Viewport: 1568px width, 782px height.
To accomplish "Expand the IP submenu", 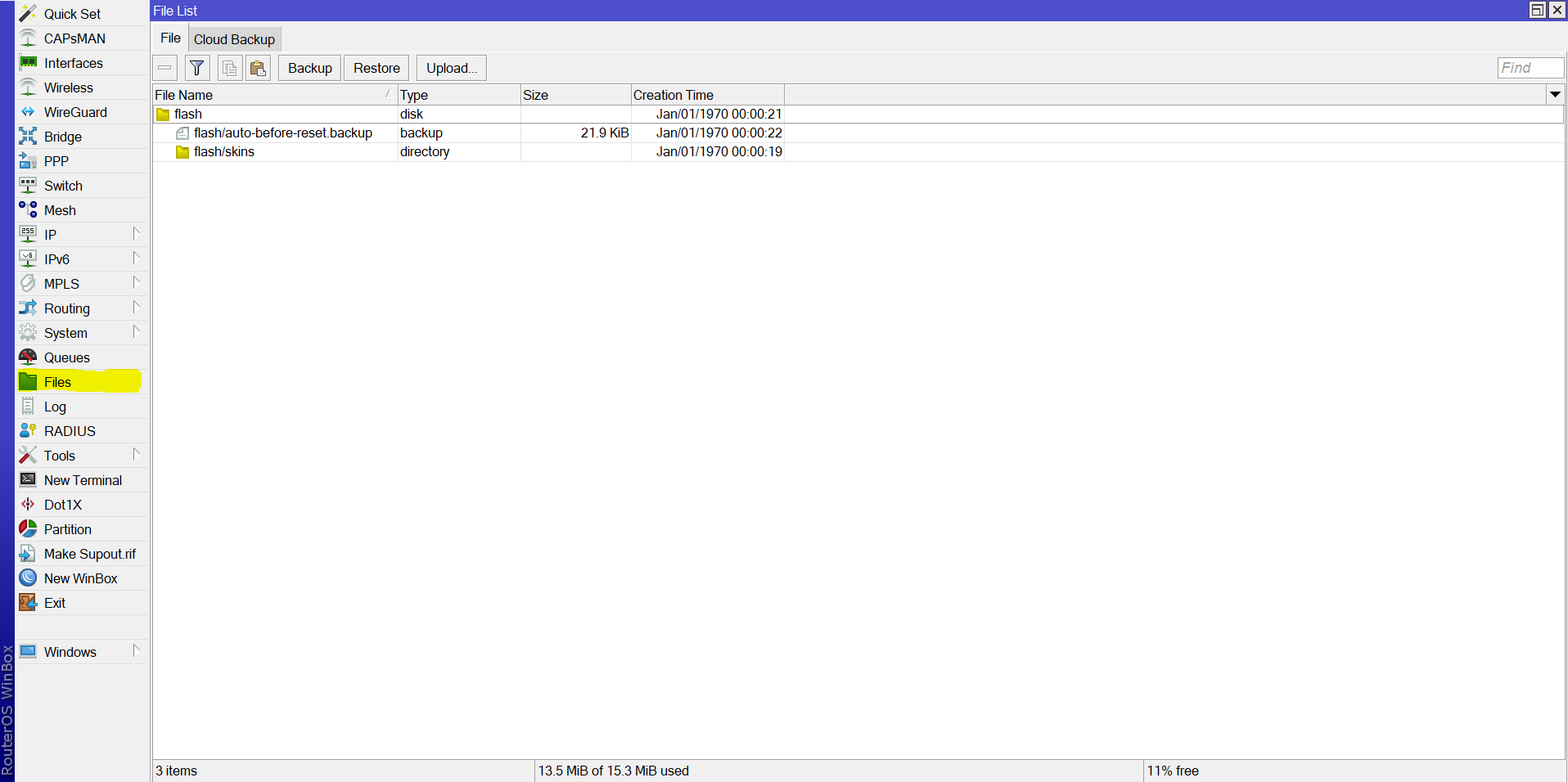I will point(136,234).
